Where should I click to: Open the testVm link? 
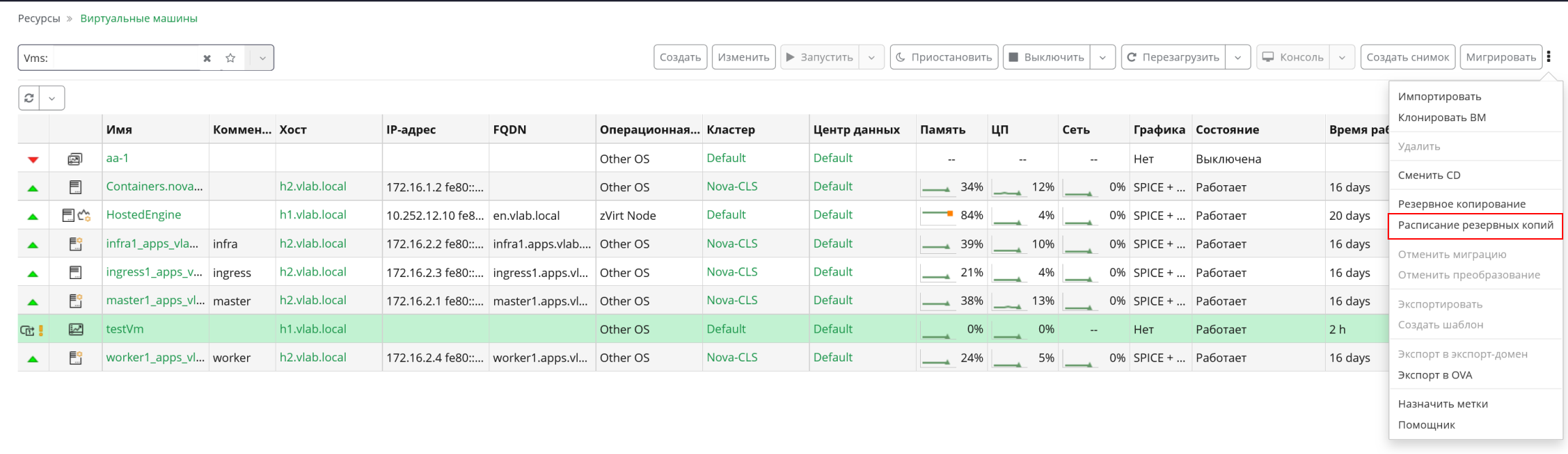tap(125, 329)
